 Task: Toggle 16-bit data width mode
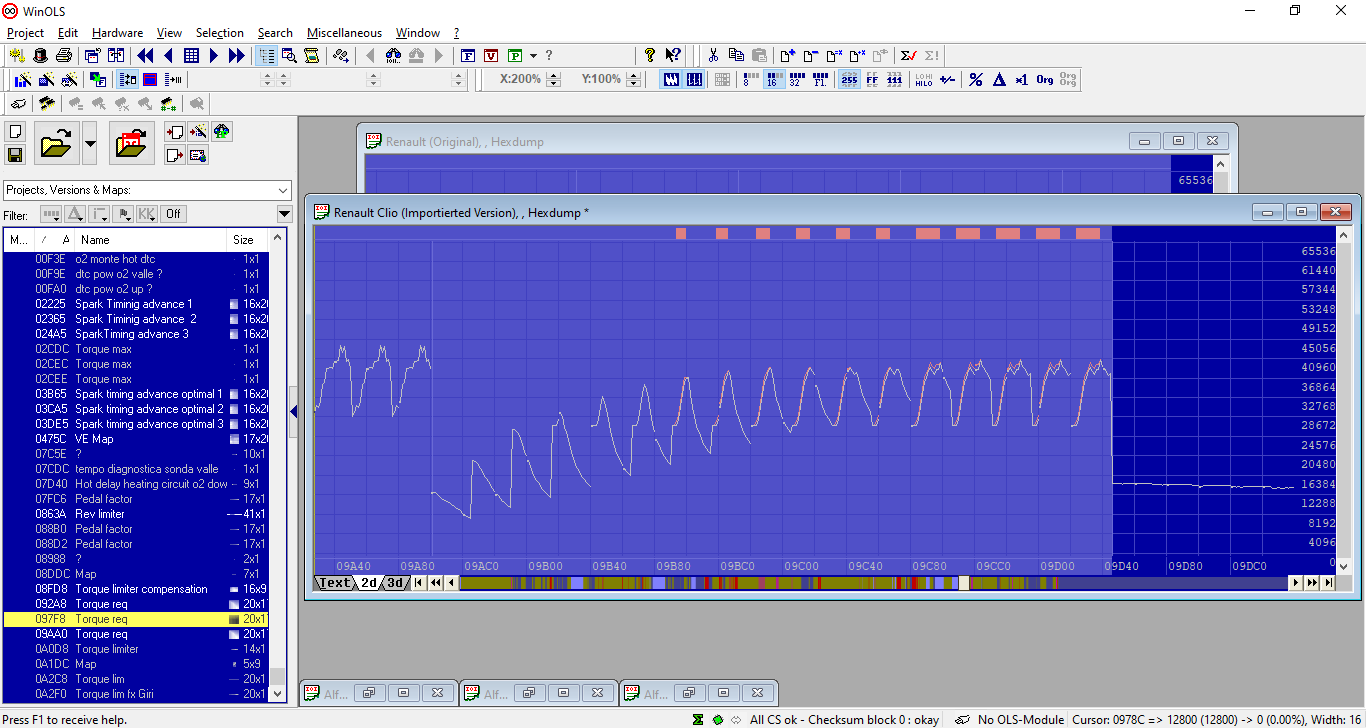pos(772,80)
